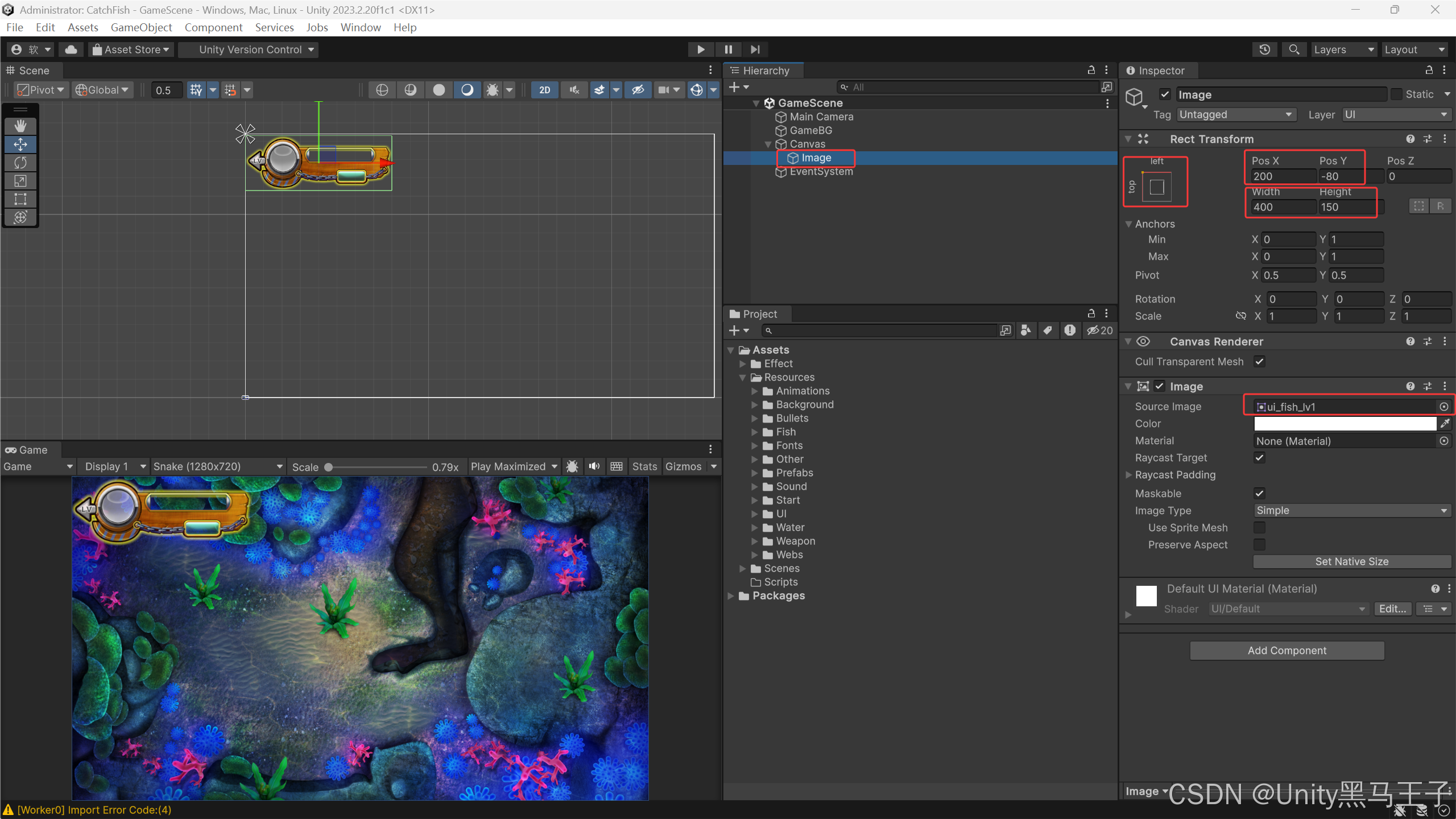1456x819 pixels.
Task: Click the Play button
Action: point(701,49)
